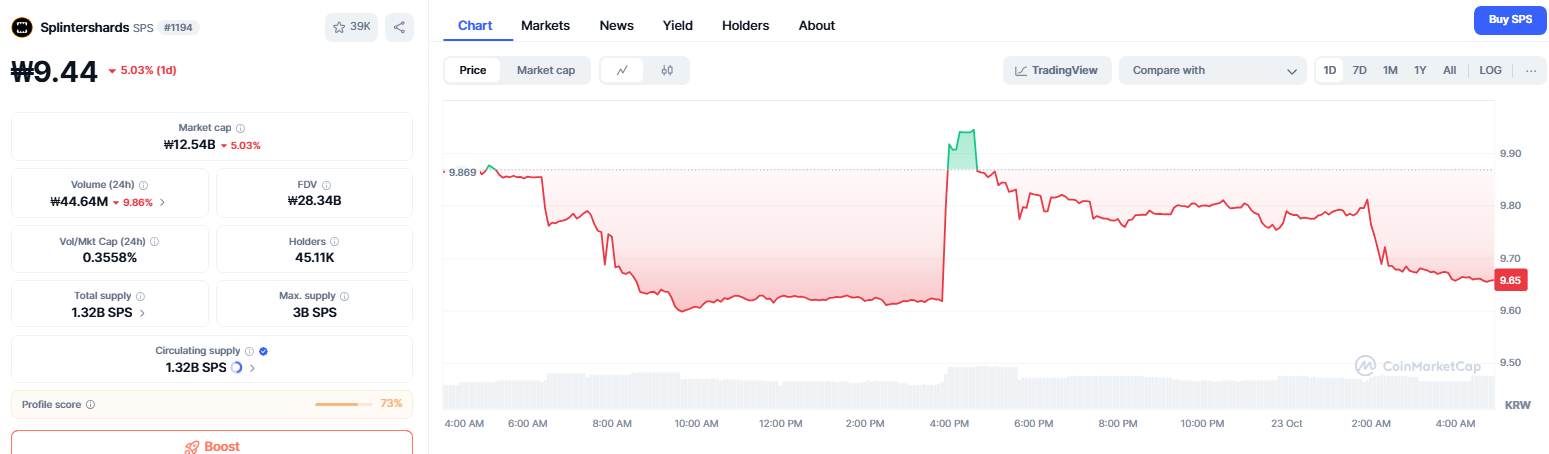Screen dimensions: 1549x454
Task: Open info icon beside Max. supply
Action: point(345,296)
